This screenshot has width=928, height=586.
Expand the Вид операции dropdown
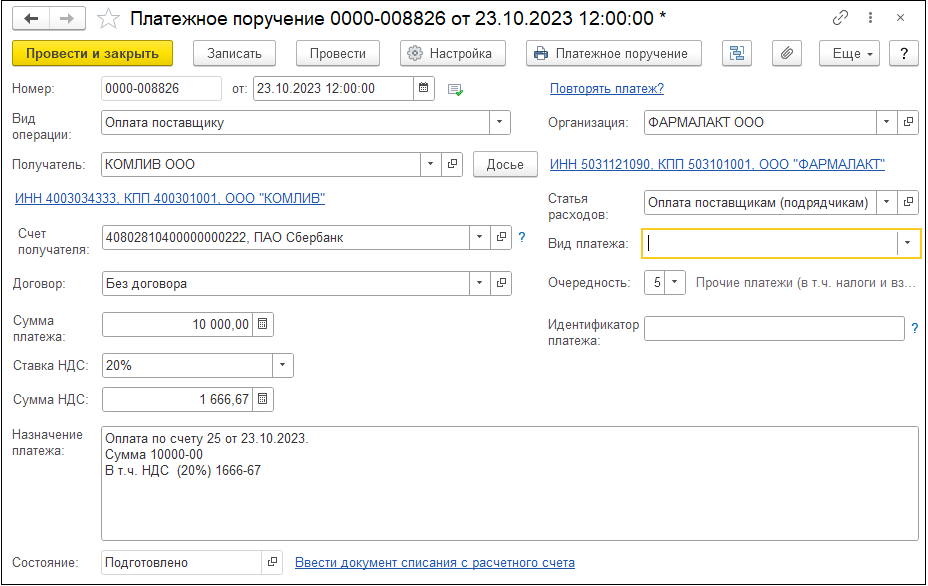pyautogui.click(x=499, y=123)
